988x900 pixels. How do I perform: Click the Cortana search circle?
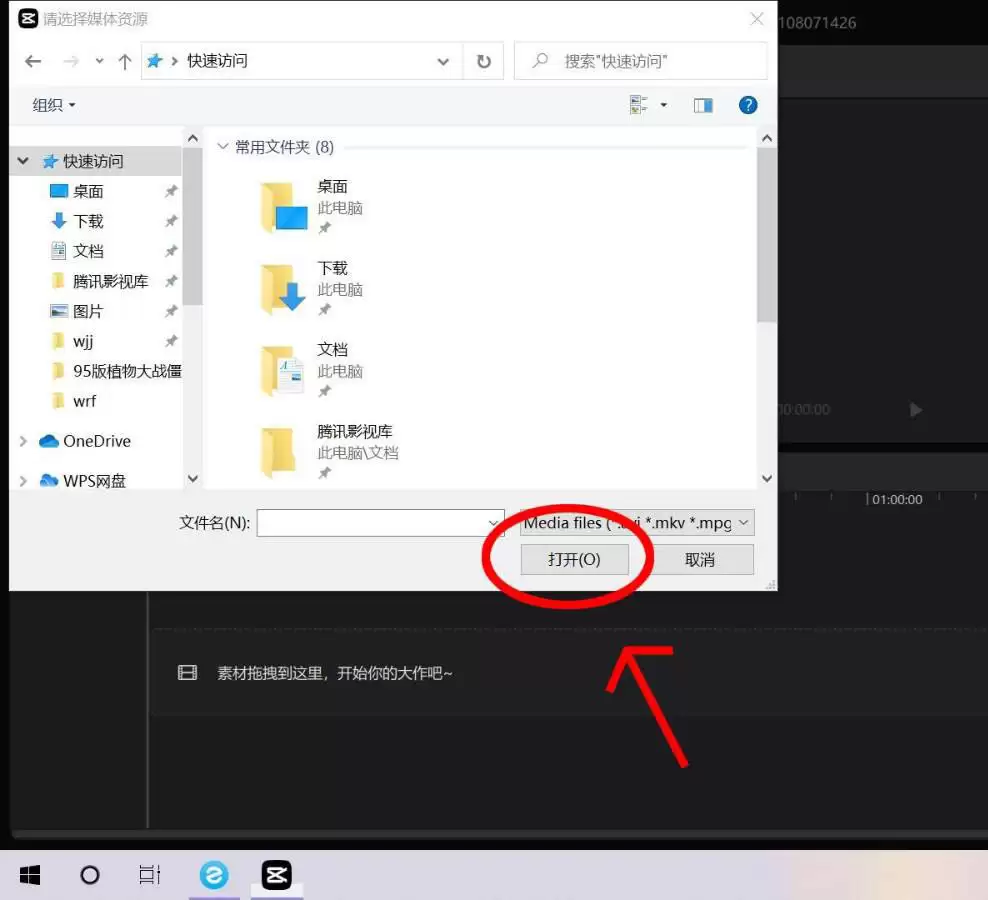coord(90,874)
